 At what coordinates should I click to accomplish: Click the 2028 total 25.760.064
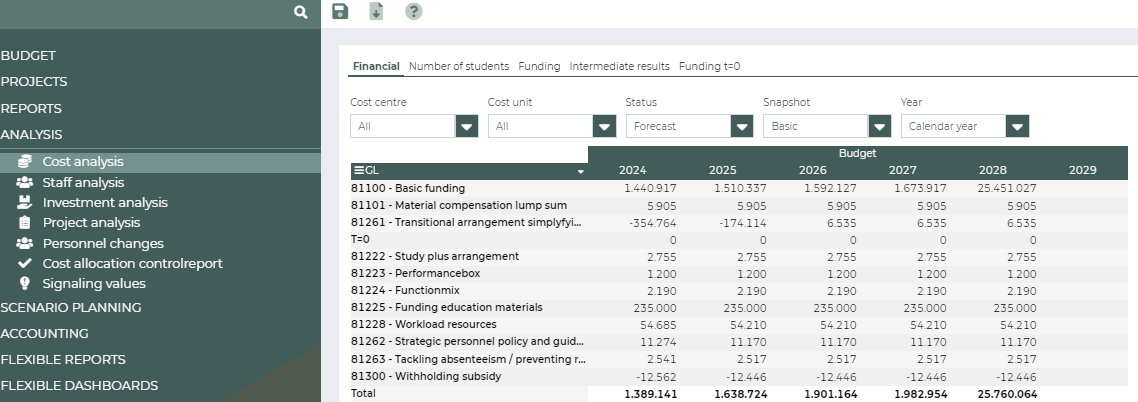pos(1007,394)
